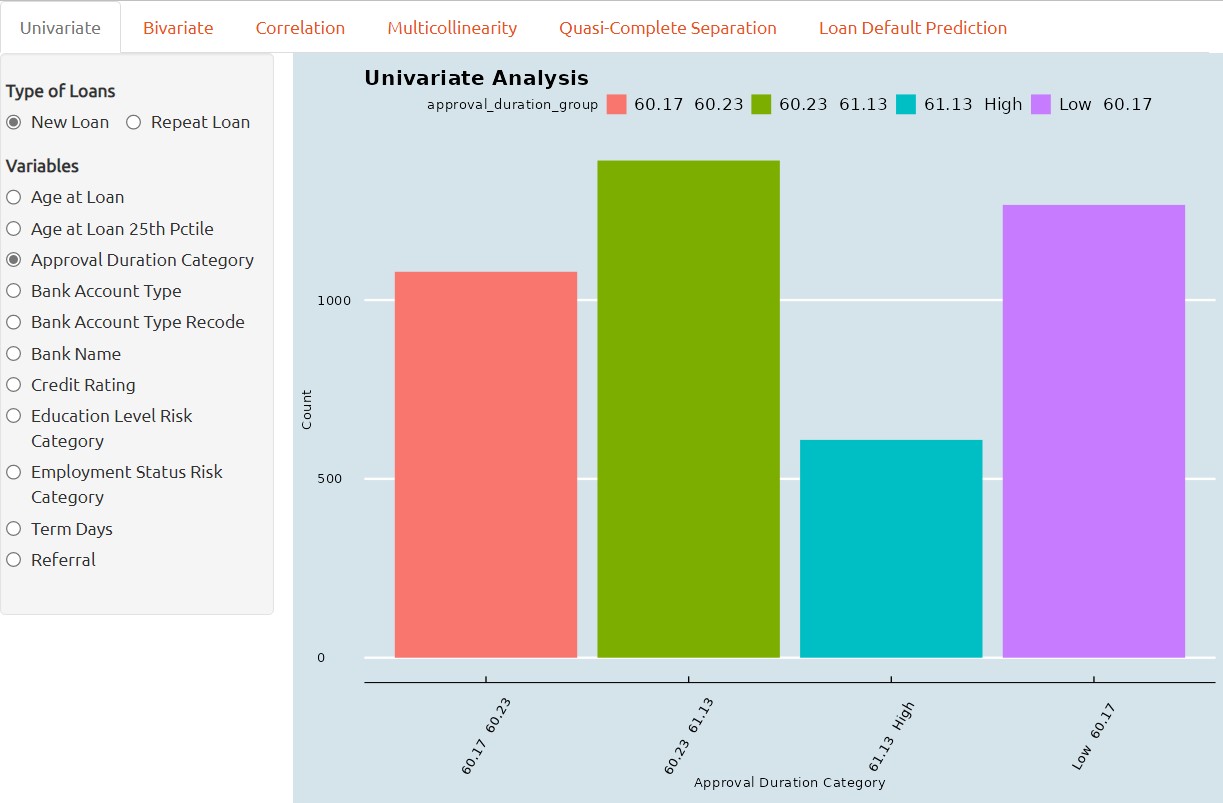Choose Education Level Risk Category
The width and height of the screenshot is (1223, 803).
click(x=14, y=416)
